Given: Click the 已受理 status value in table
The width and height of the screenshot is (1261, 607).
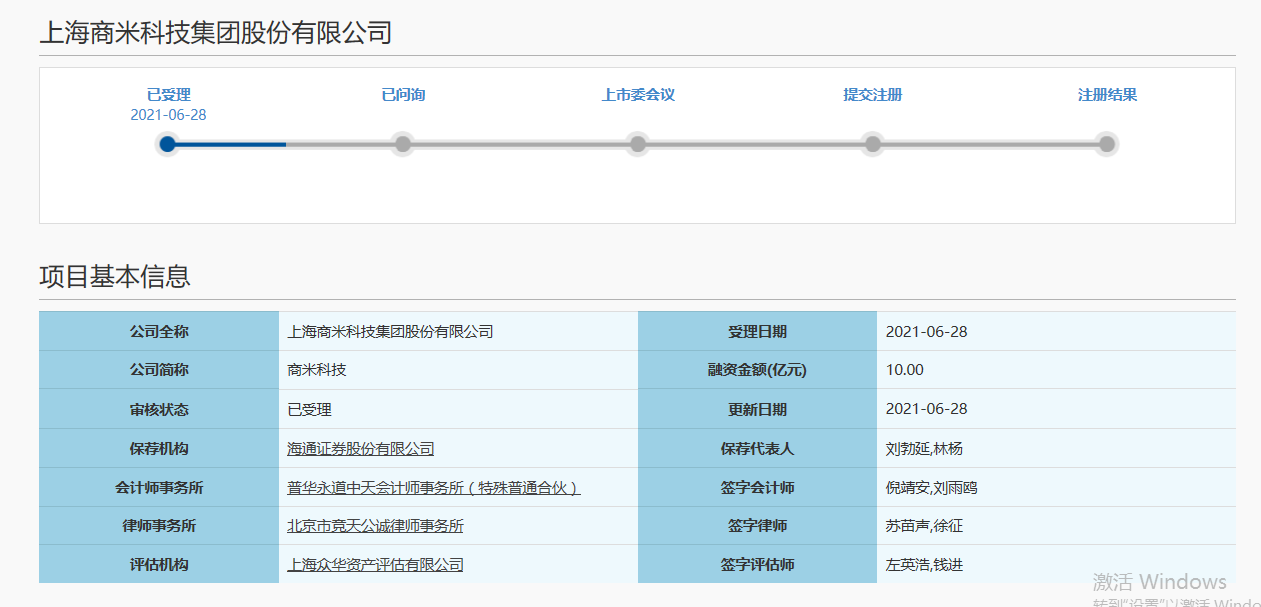Looking at the screenshot, I should pos(458,409).
